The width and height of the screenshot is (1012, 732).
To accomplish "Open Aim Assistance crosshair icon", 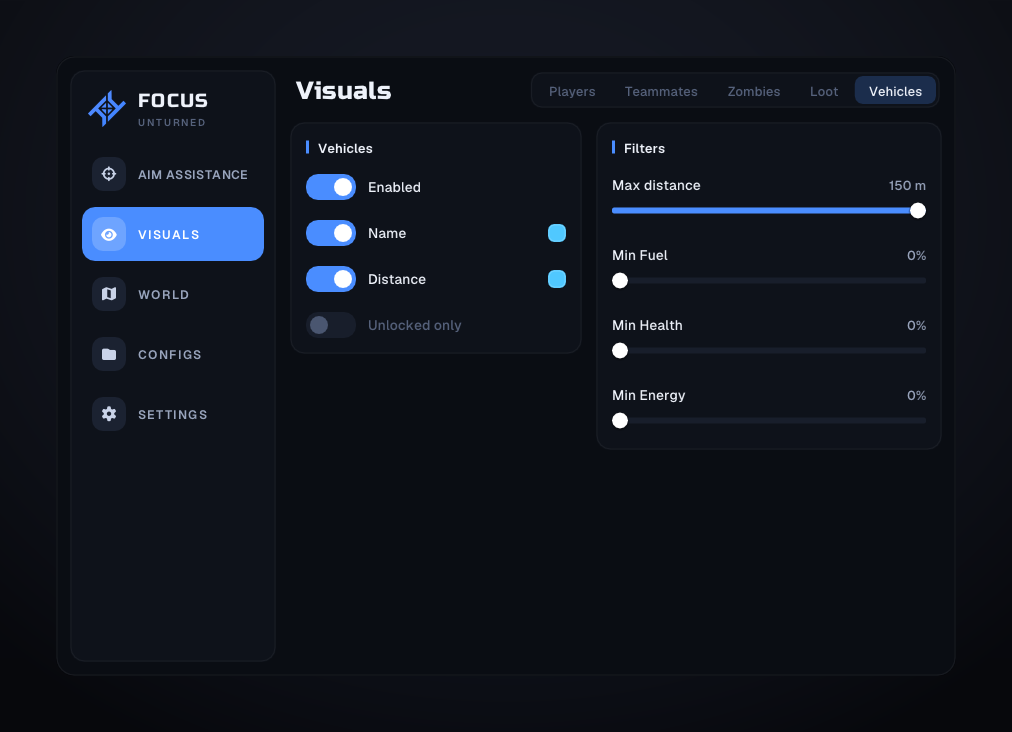I will (109, 174).
